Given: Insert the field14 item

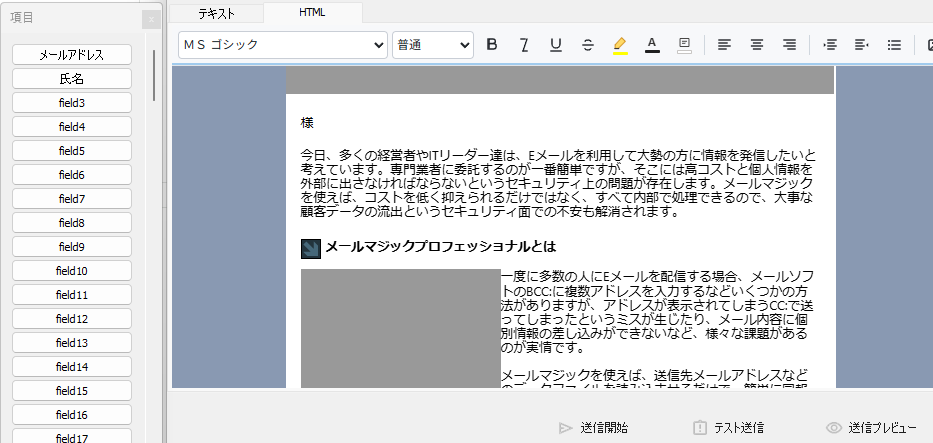Looking at the screenshot, I should pos(71,367).
